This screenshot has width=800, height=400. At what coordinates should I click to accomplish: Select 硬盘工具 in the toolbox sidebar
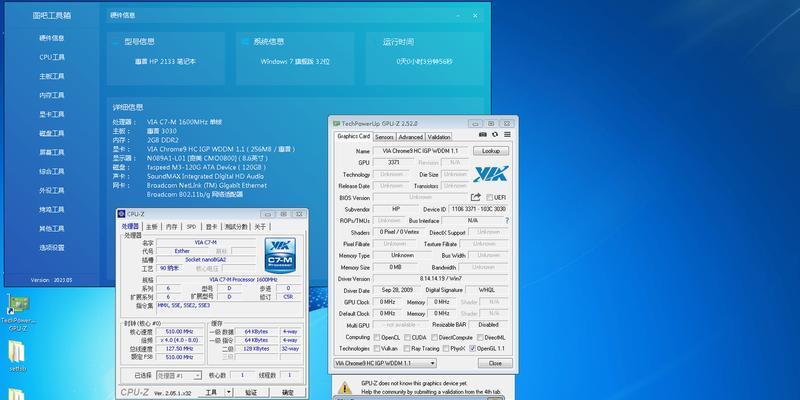click(52, 133)
